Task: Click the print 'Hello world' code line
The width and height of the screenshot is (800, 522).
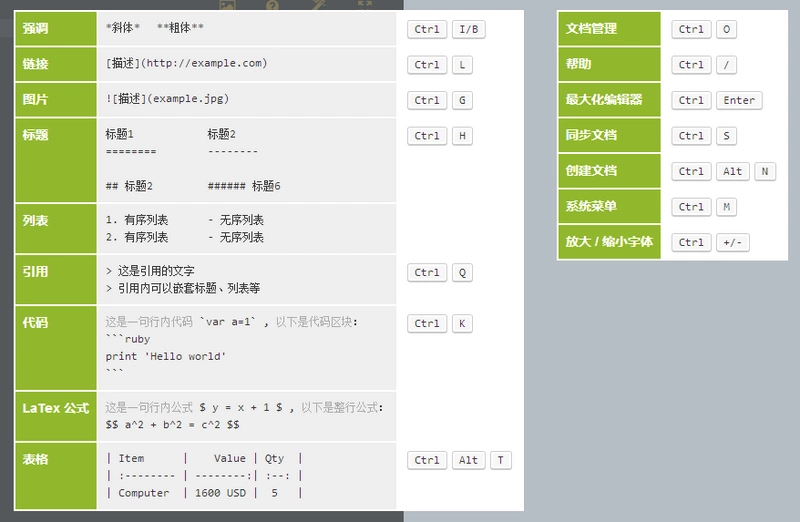Action: coord(165,356)
